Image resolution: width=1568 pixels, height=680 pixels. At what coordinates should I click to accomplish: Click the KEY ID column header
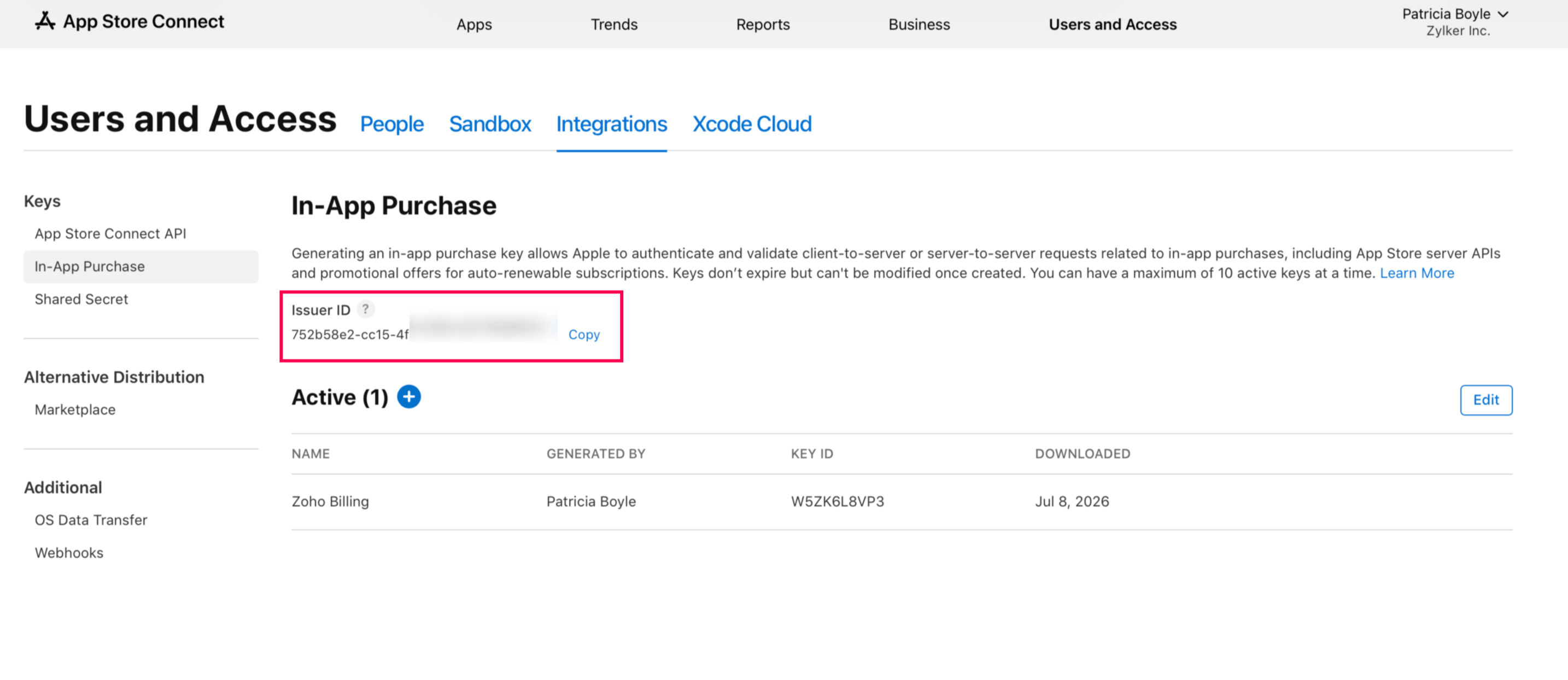pos(811,454)
